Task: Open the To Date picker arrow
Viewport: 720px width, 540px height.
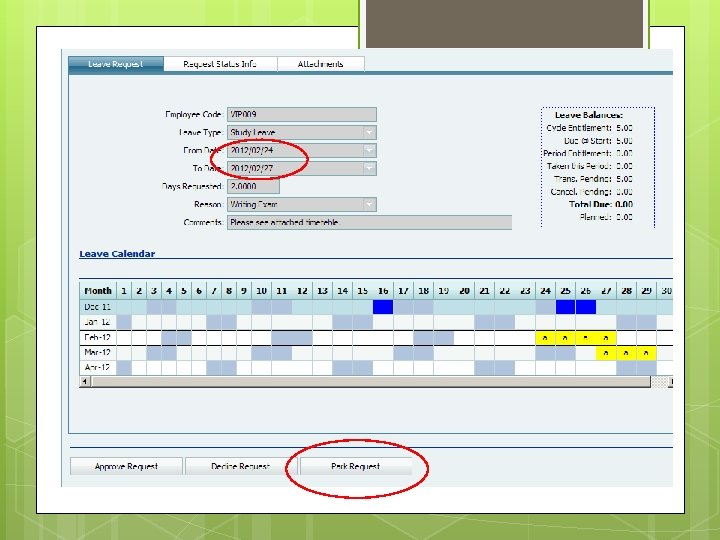Action: click(369, 168)
